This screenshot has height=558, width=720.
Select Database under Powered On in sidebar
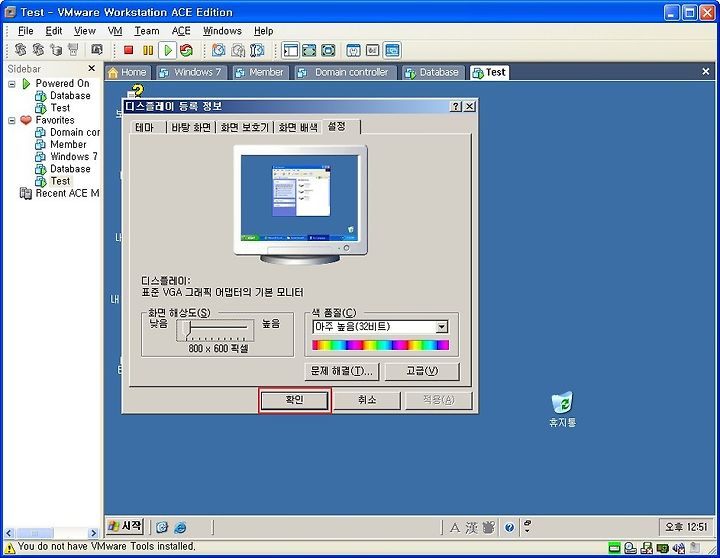pos(70,96)
